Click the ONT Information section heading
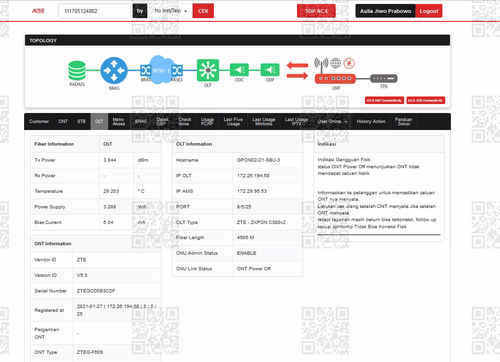The width and height of the screenshot is (500, 362). [x=53, y=244]
